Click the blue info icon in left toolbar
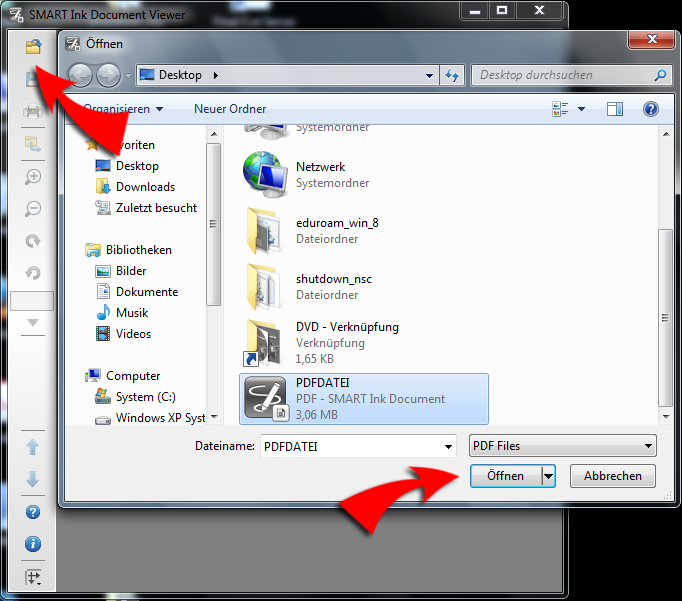682x601 pixels. [x=32, y=544]
